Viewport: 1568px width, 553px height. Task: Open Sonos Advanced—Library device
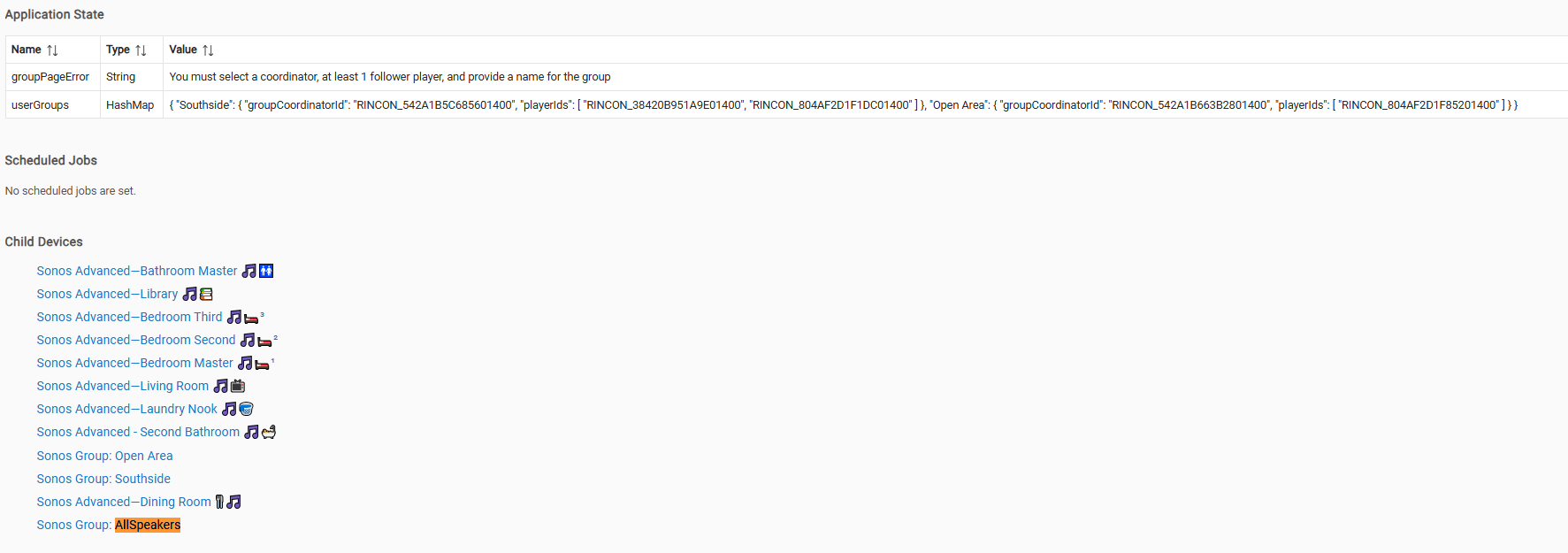click(x=107, y=294)
